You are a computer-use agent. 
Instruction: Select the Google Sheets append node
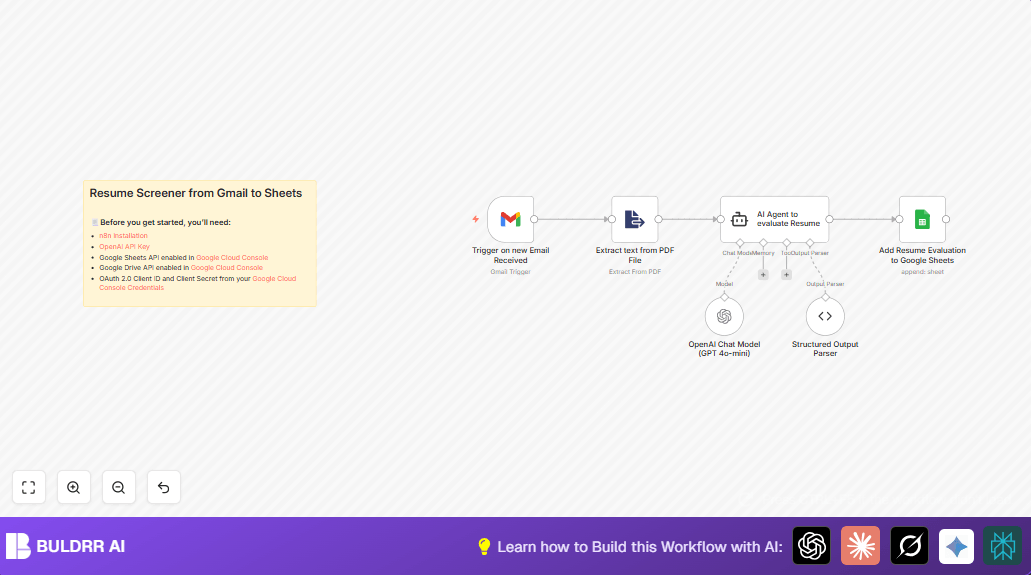922,219
